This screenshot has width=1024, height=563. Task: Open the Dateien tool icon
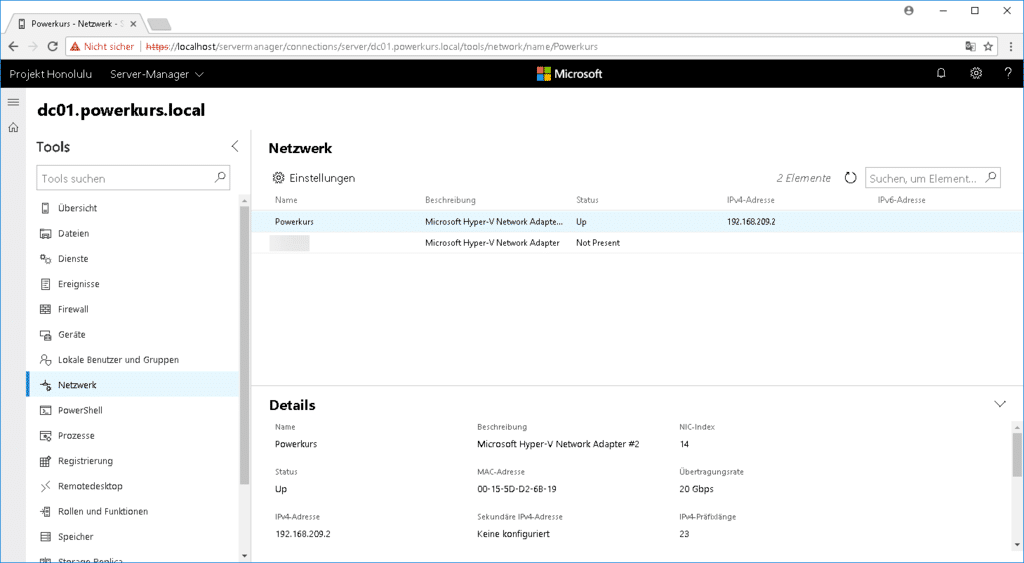(x=45, y=234)
